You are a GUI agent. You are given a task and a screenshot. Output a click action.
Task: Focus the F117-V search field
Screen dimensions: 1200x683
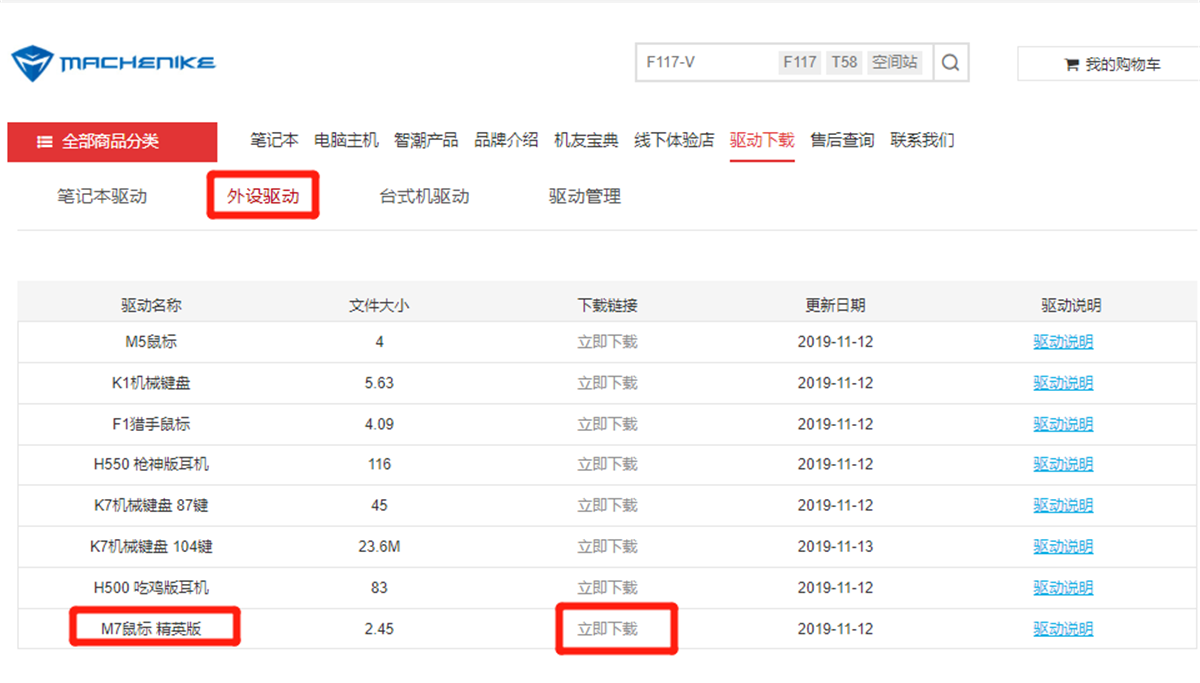click(x=706, y=62)
